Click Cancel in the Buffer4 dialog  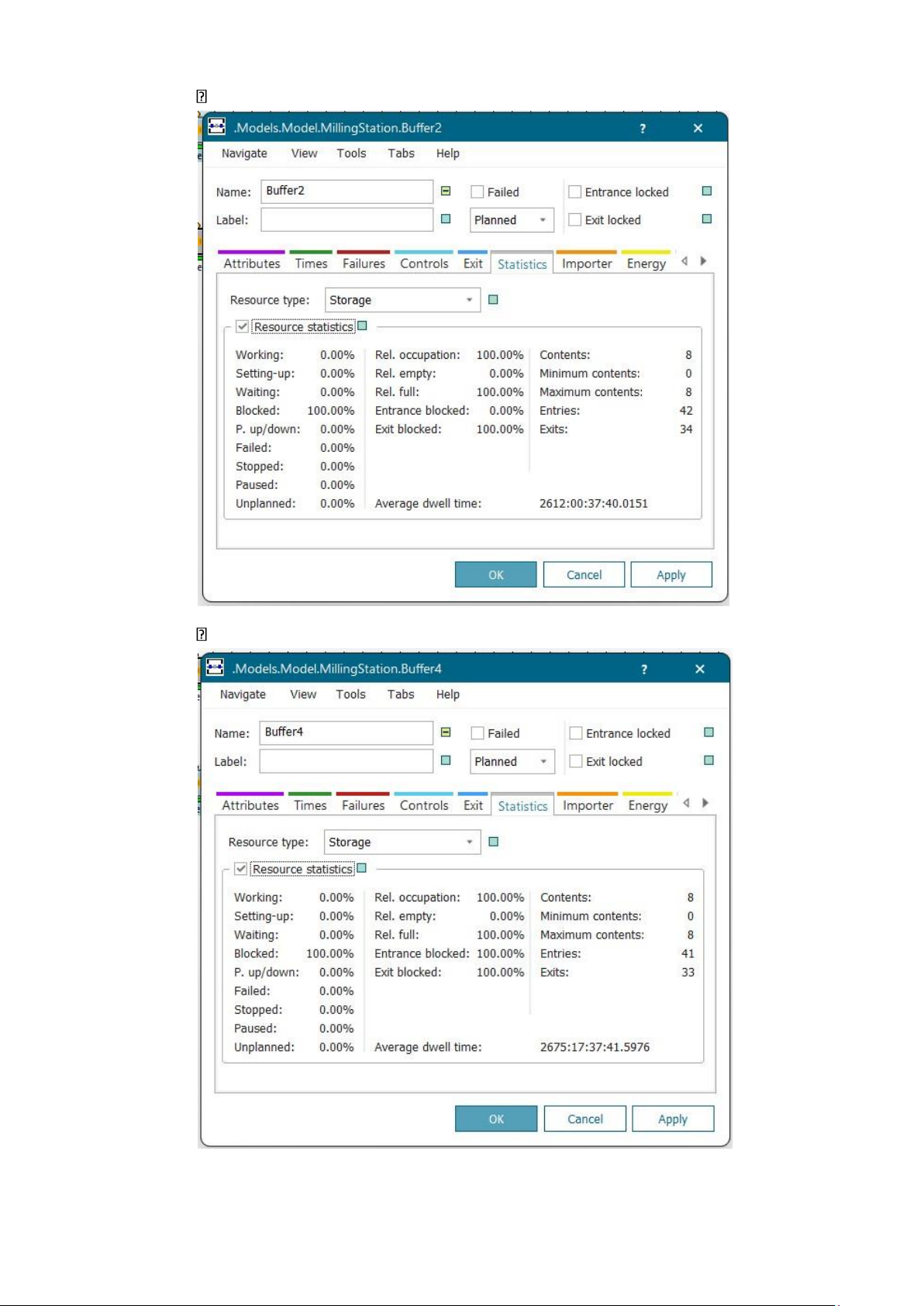[x=584, y=1119]
